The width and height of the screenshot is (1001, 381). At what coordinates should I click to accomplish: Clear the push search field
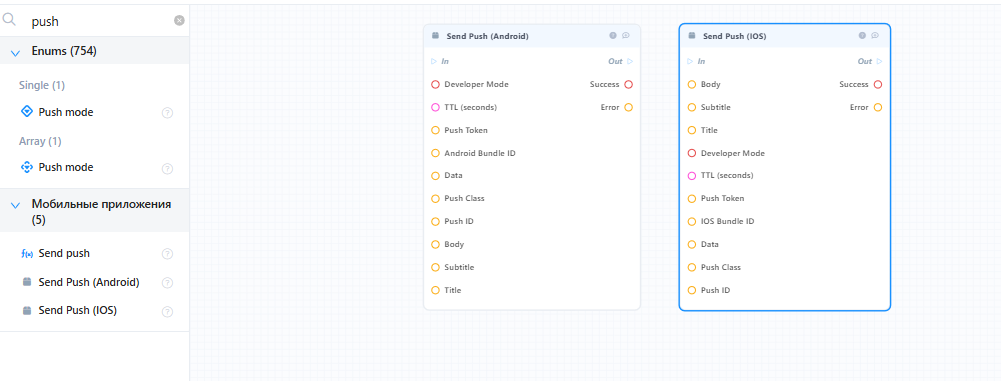pos(179,20)
